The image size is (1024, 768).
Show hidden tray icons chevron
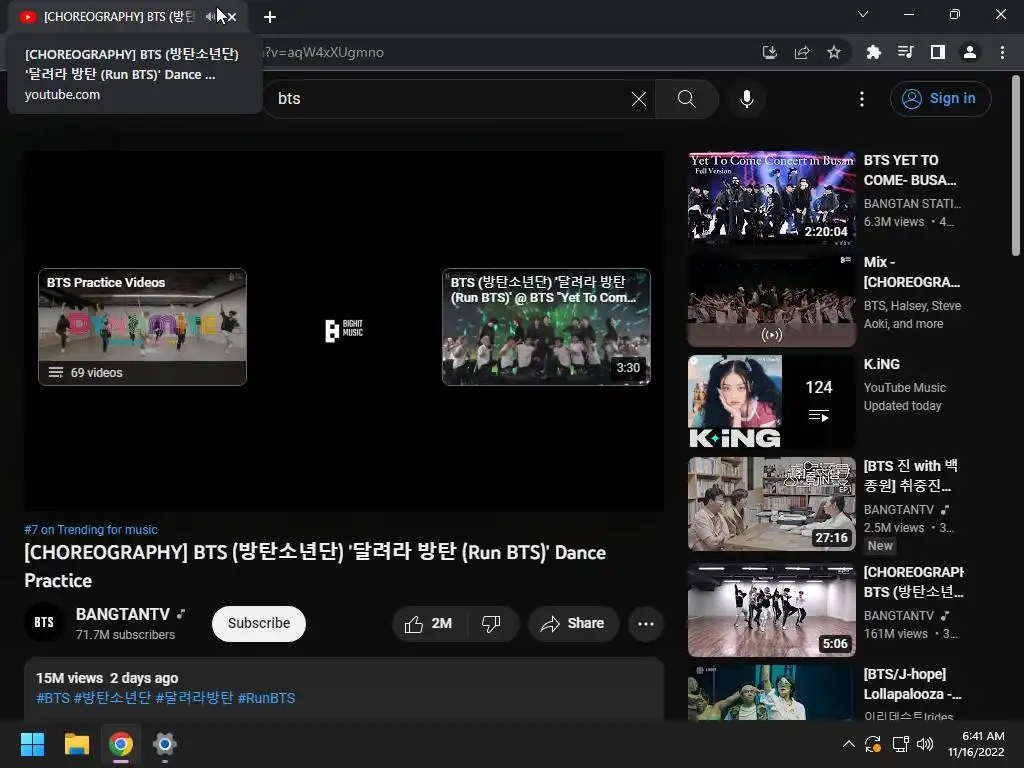click(848, 744)
